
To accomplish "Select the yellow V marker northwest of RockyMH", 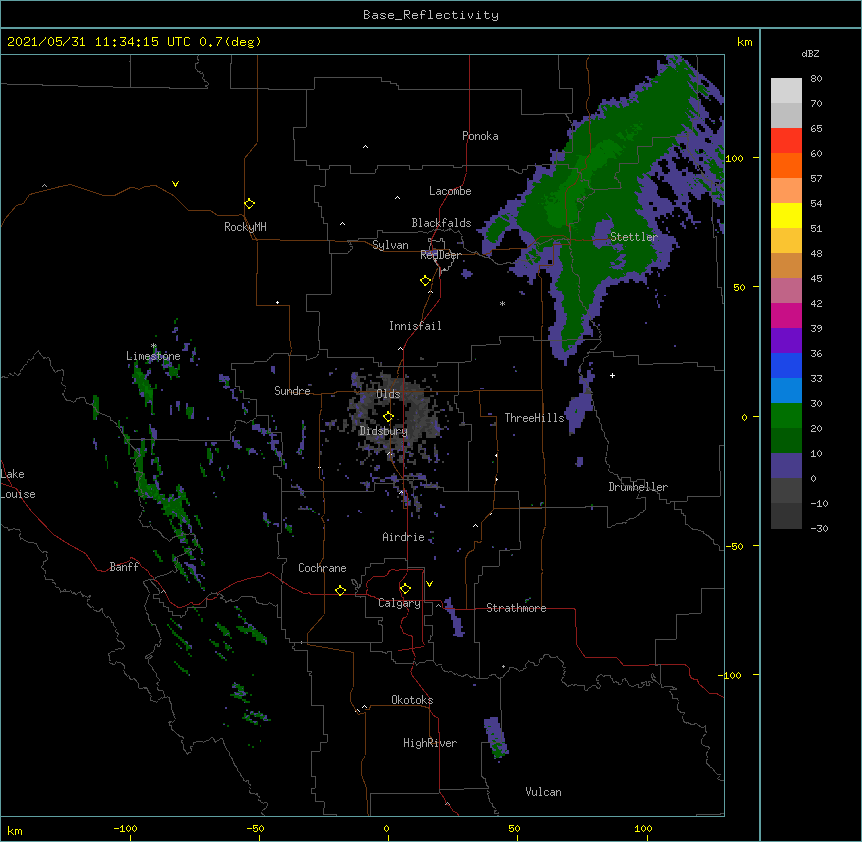I will tap(175, 184).
